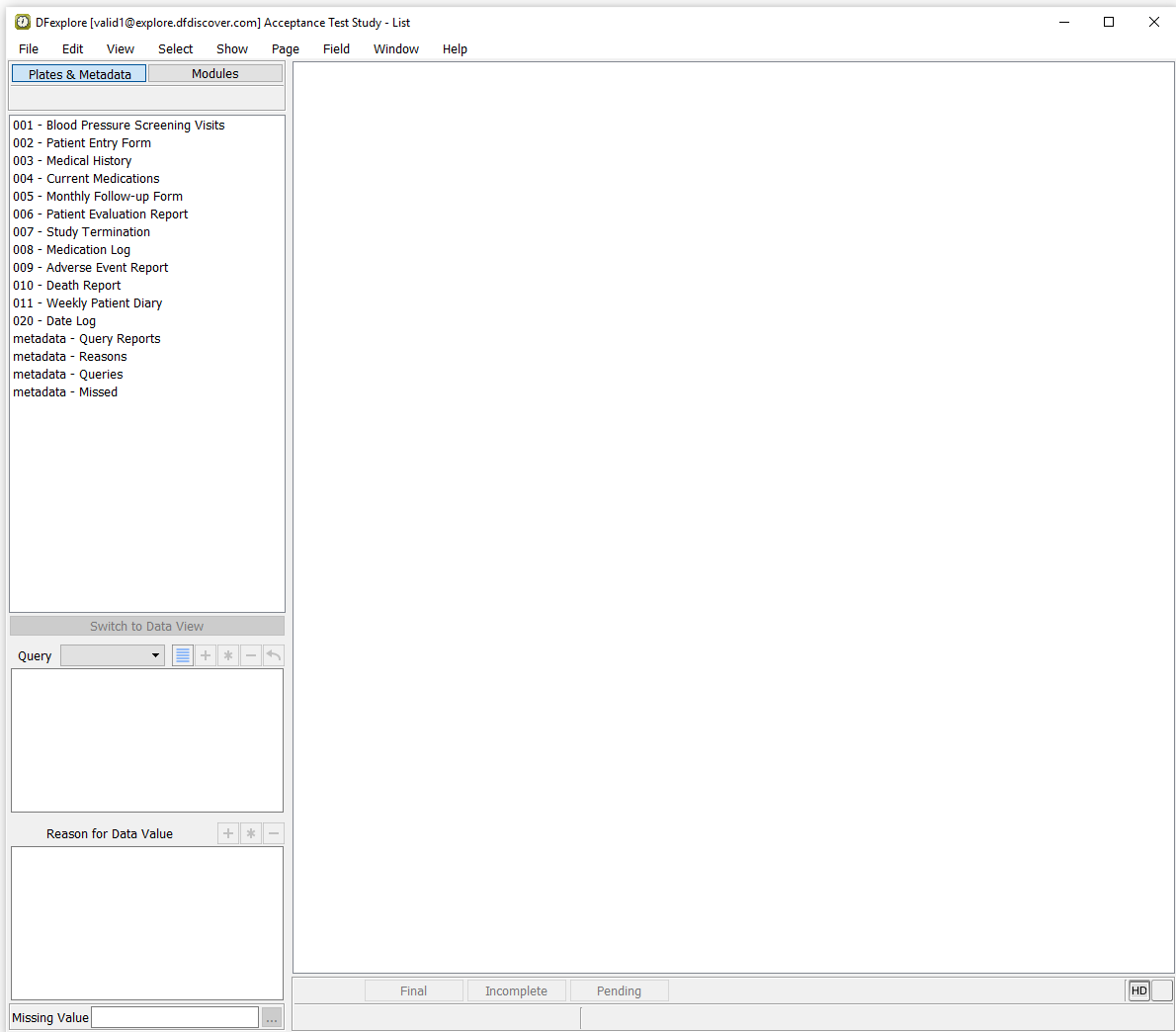Click the Missing Value input field
Viewport: 1176px width, 1032px height.
point(175,1017)
